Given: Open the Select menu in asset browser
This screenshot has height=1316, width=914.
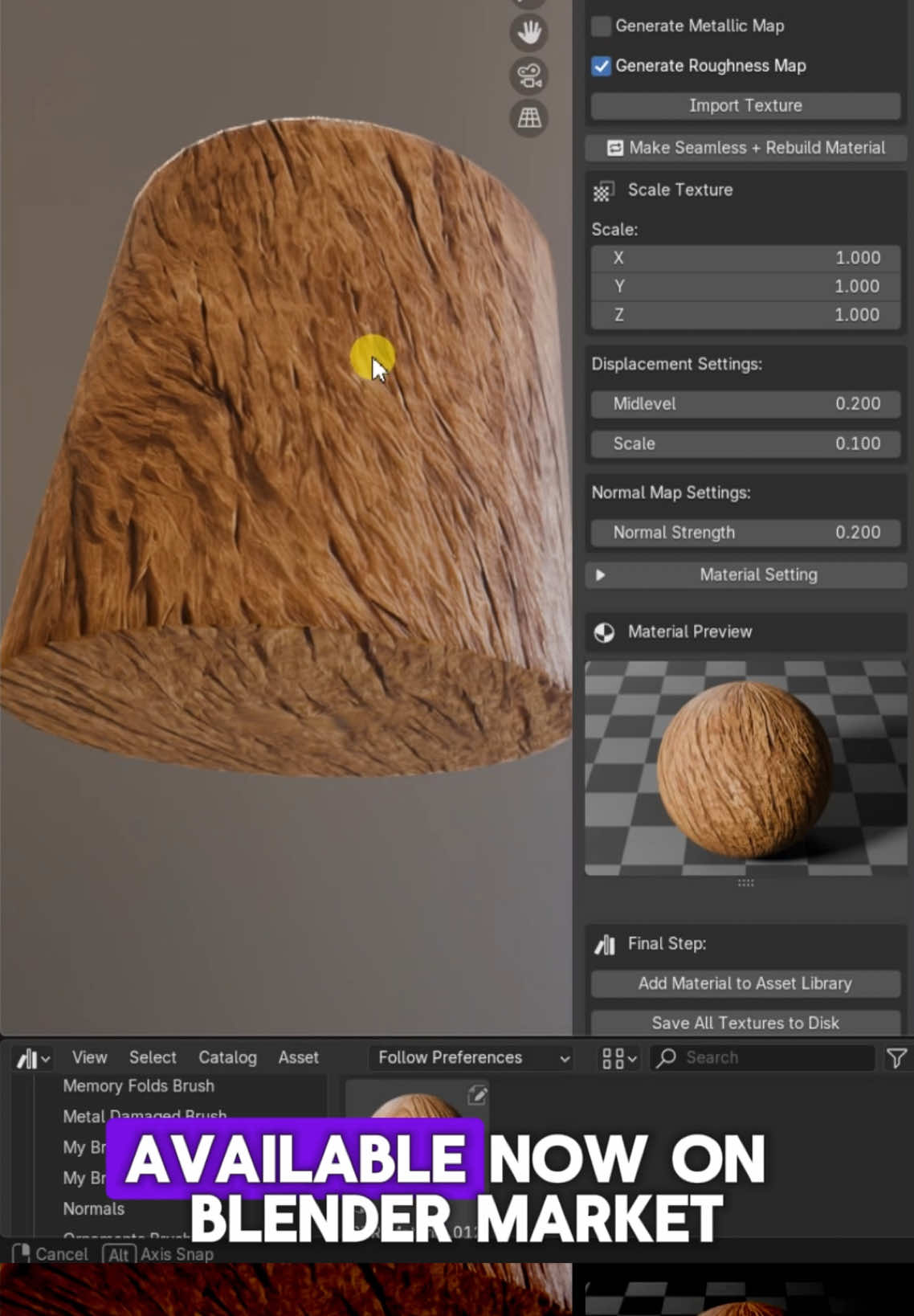Looking at the screenshot, I should pos(153,1058).
